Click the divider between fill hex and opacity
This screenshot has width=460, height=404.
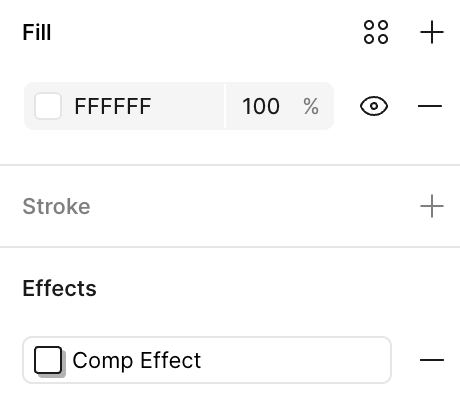pyautogui.click(x=225, y=106)
